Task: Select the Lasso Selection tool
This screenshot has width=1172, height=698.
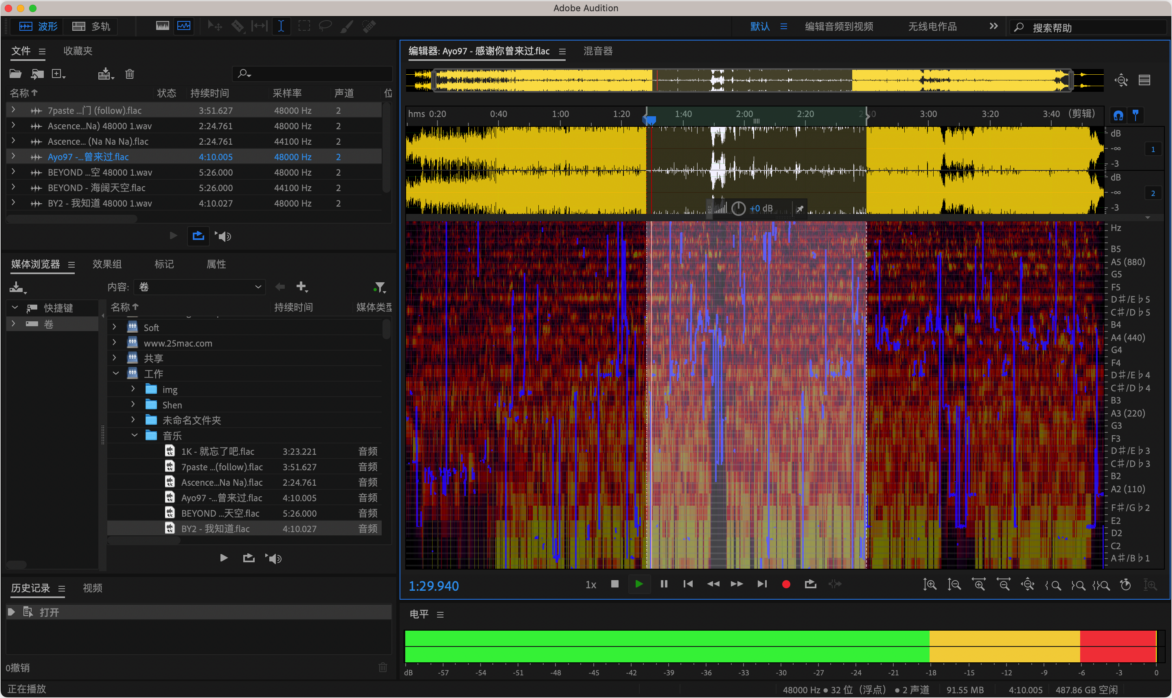Action: point(325,26)
